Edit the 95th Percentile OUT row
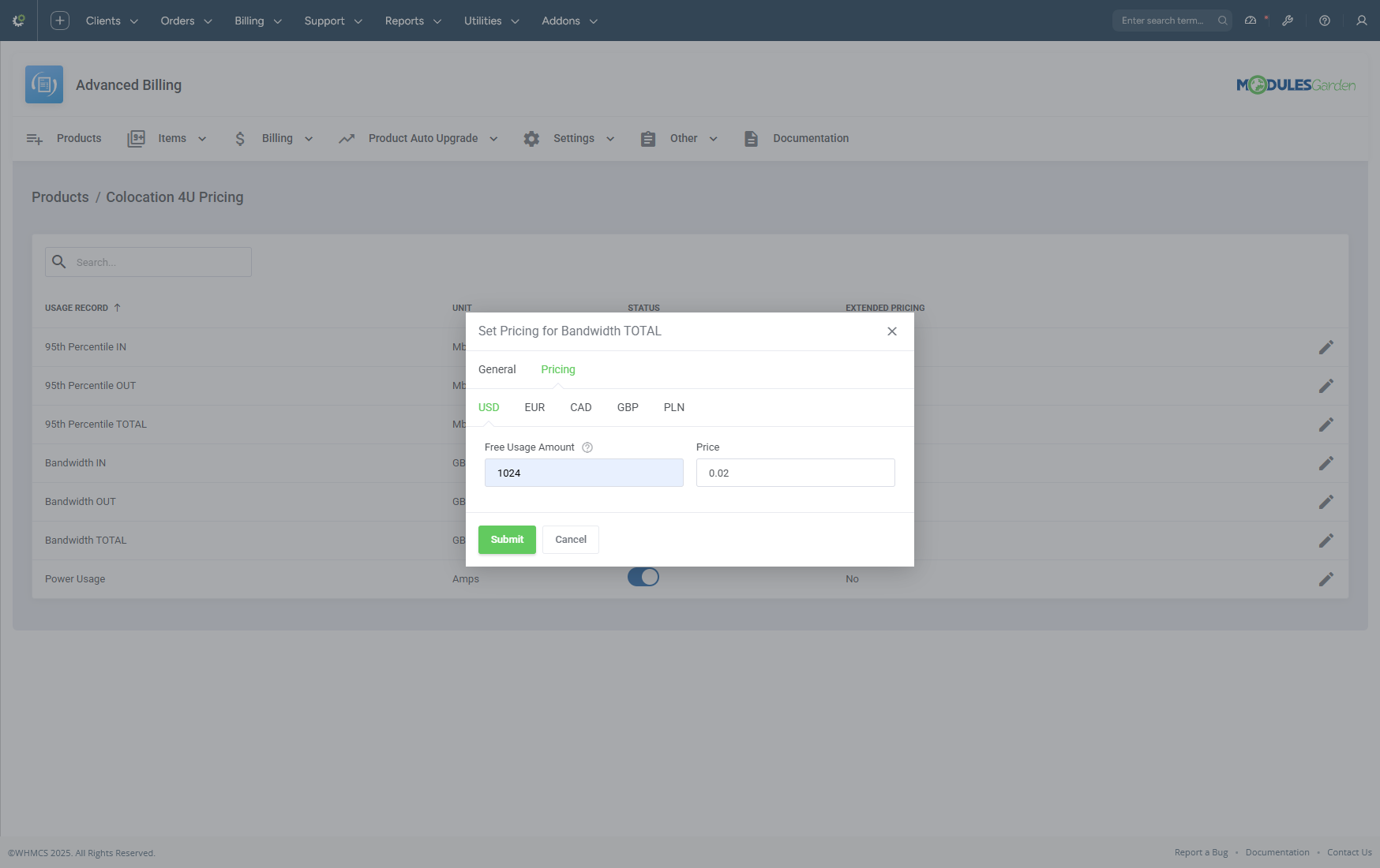The image size is (1380, 868). 1326,386
